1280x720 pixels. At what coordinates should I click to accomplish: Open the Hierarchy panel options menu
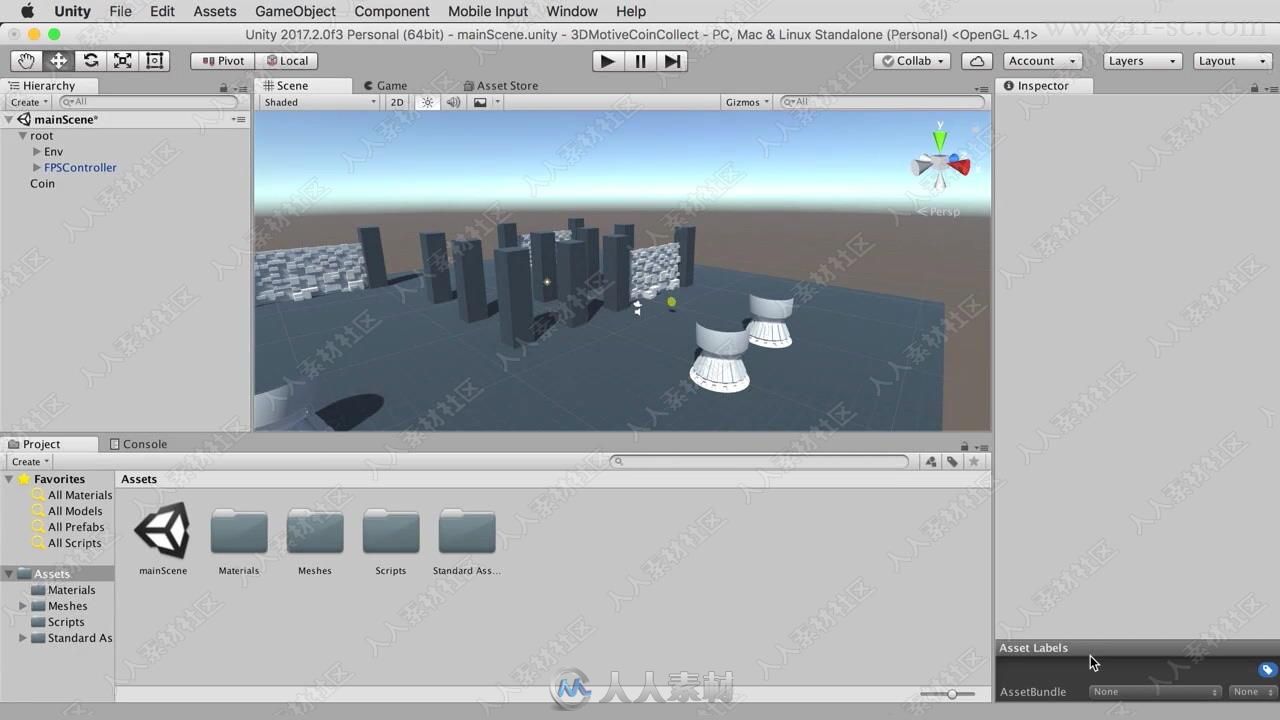click(x=238, y=88)
